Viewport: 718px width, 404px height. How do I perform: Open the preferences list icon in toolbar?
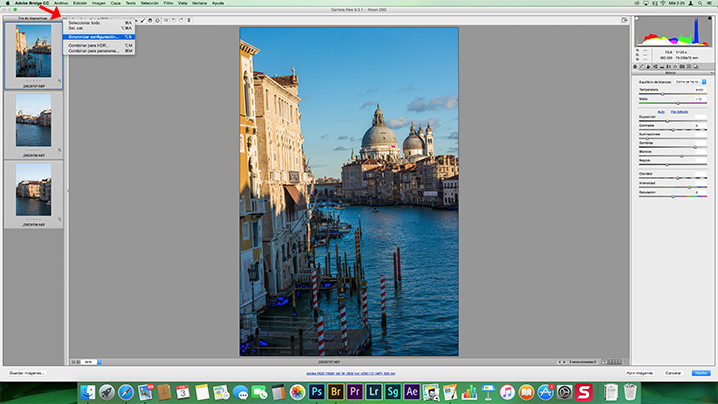click(x=166, y=20)
